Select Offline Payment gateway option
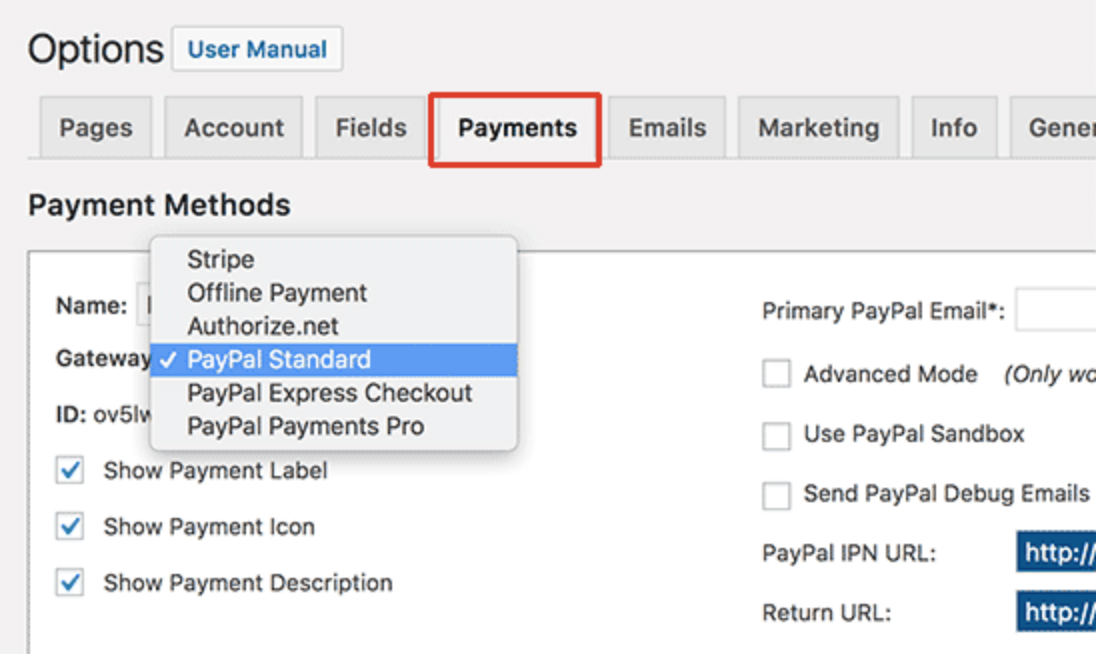Screen dimensions: 1098x656 277,293
